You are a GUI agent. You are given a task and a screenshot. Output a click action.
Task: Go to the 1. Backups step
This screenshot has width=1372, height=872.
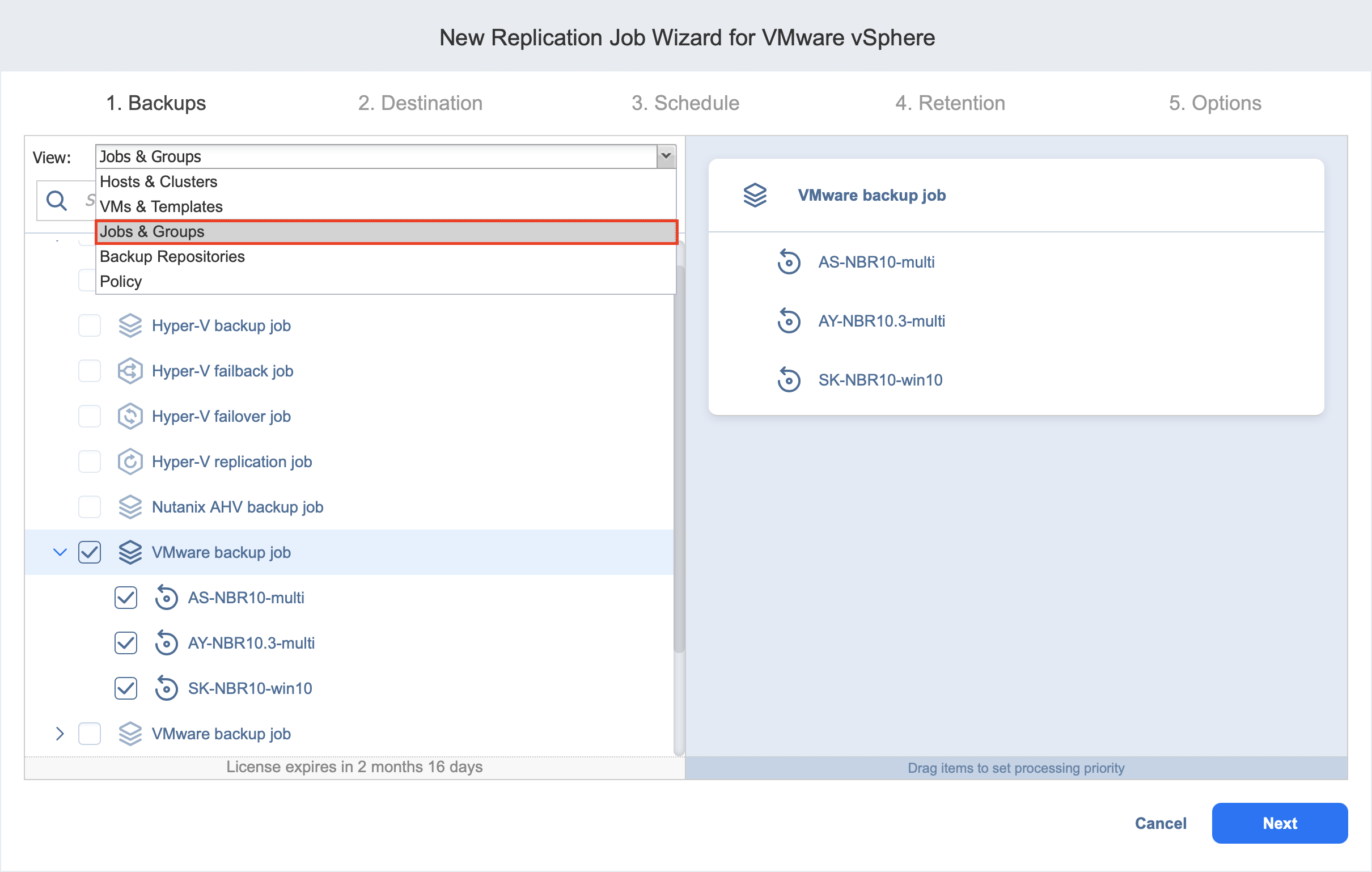(156, 103)
